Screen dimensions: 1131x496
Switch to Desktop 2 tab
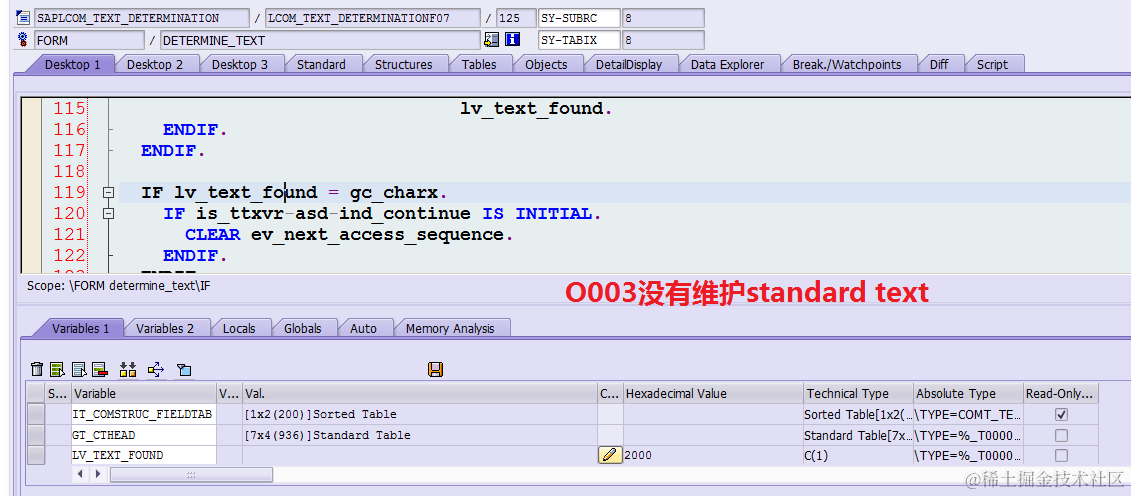point(154,64)
